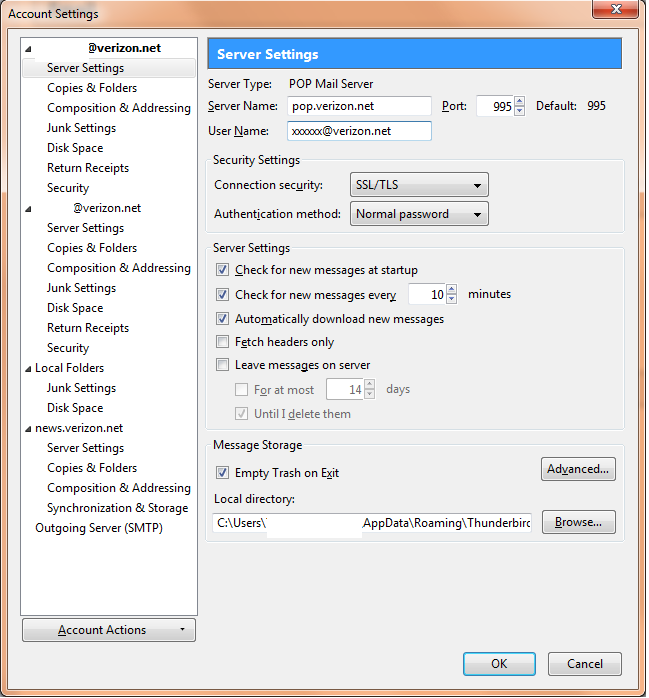
Task: Increase the Port number using up arrow
Action: (519, 101)
